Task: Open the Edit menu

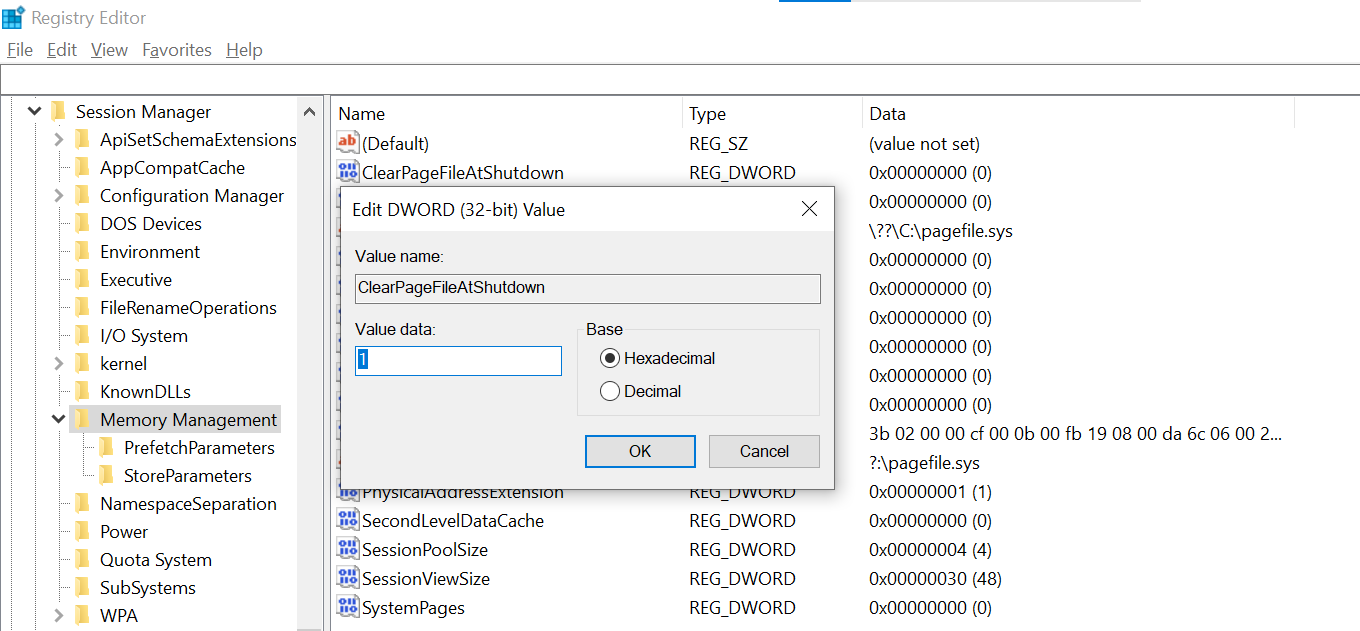Action: pos(62,50)
